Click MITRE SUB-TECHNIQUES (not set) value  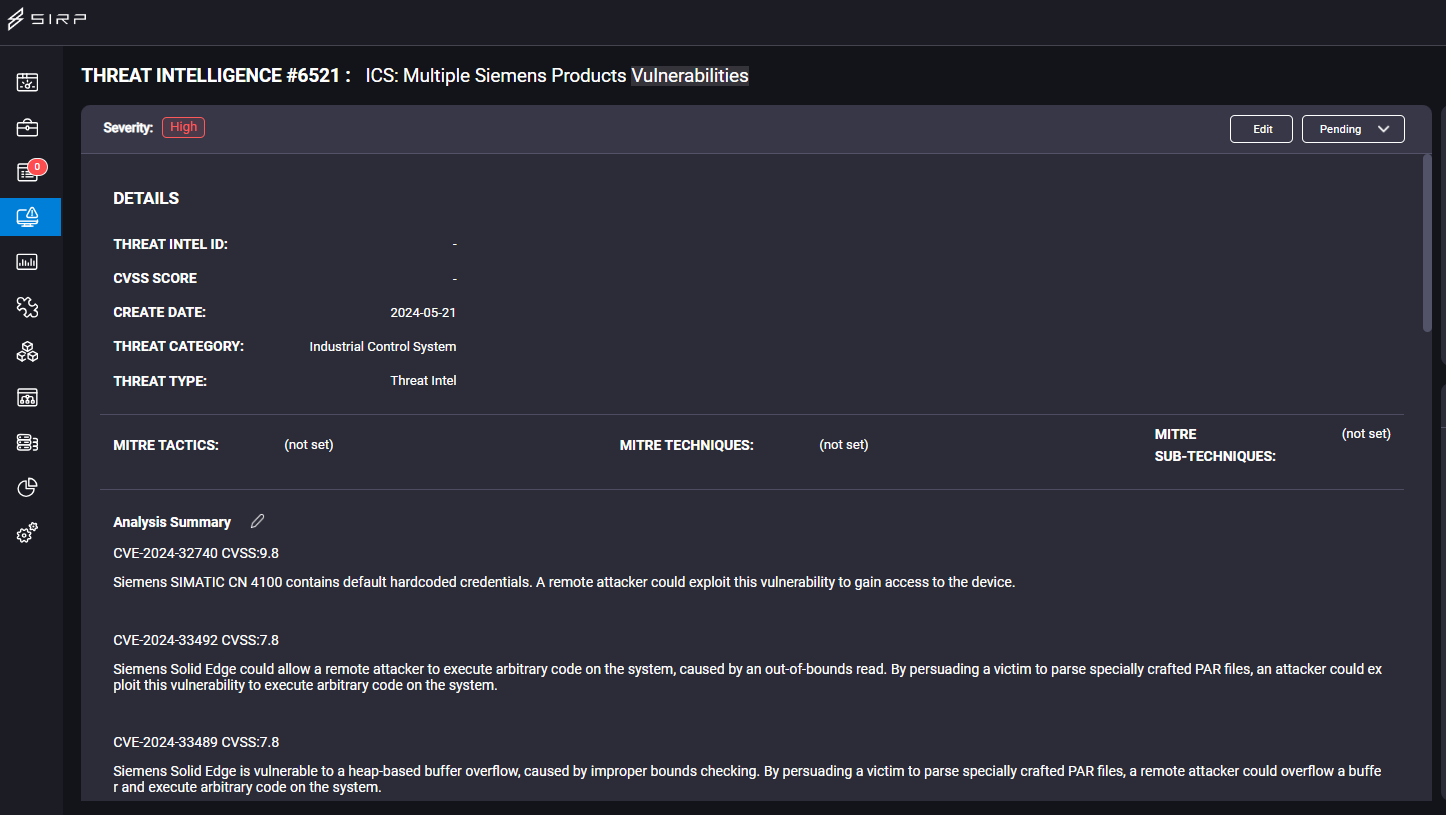[x=1366, y=434]
